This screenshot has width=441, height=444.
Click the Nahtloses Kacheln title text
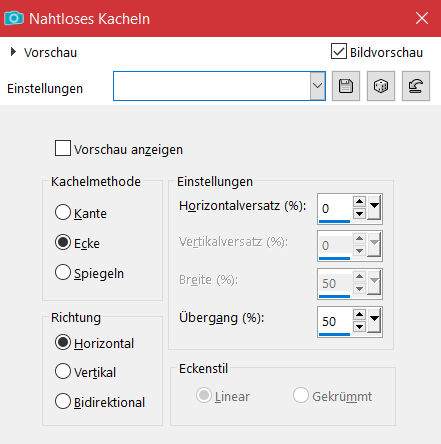[x=89, y=19]
